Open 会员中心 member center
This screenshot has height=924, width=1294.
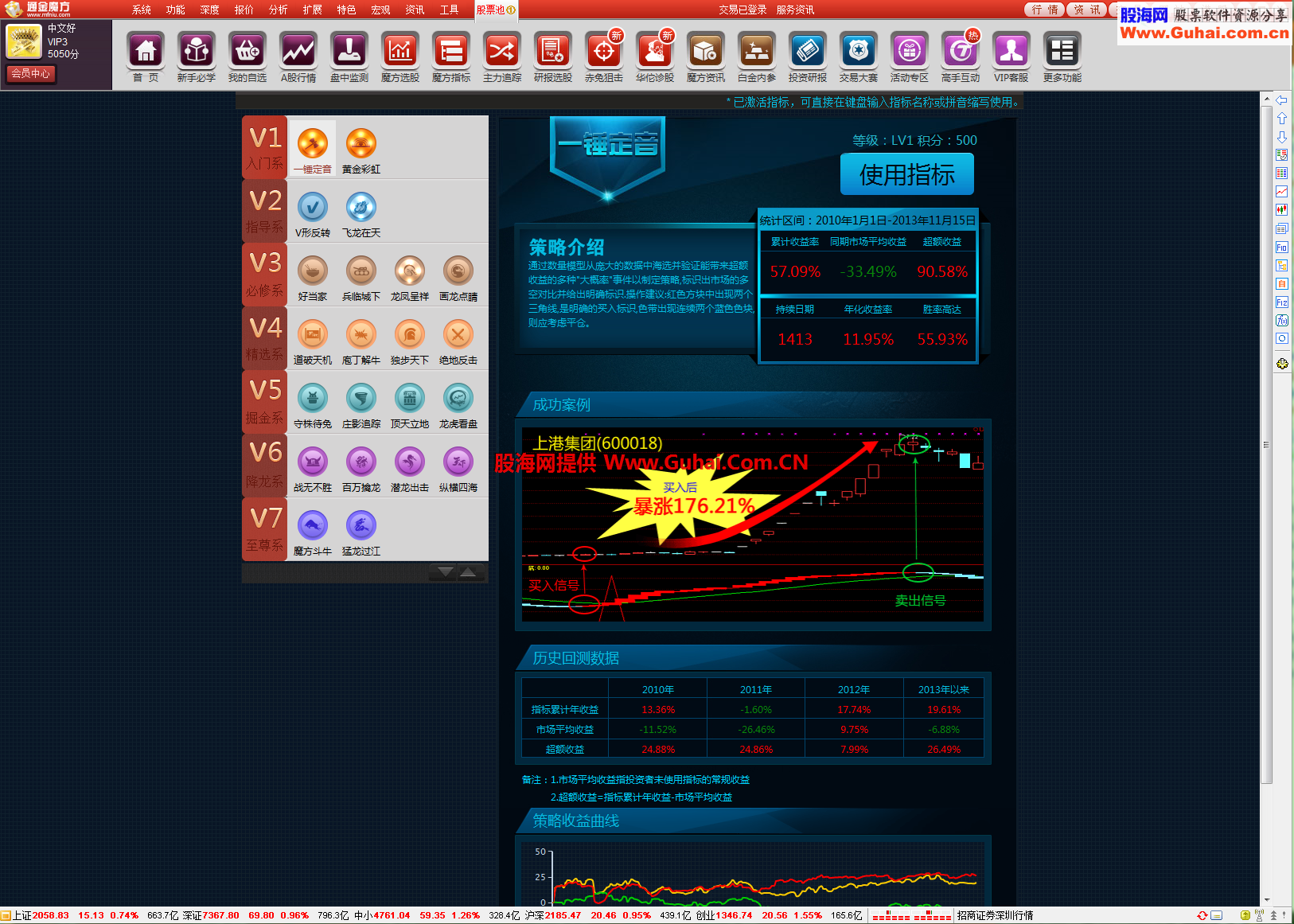31,73
